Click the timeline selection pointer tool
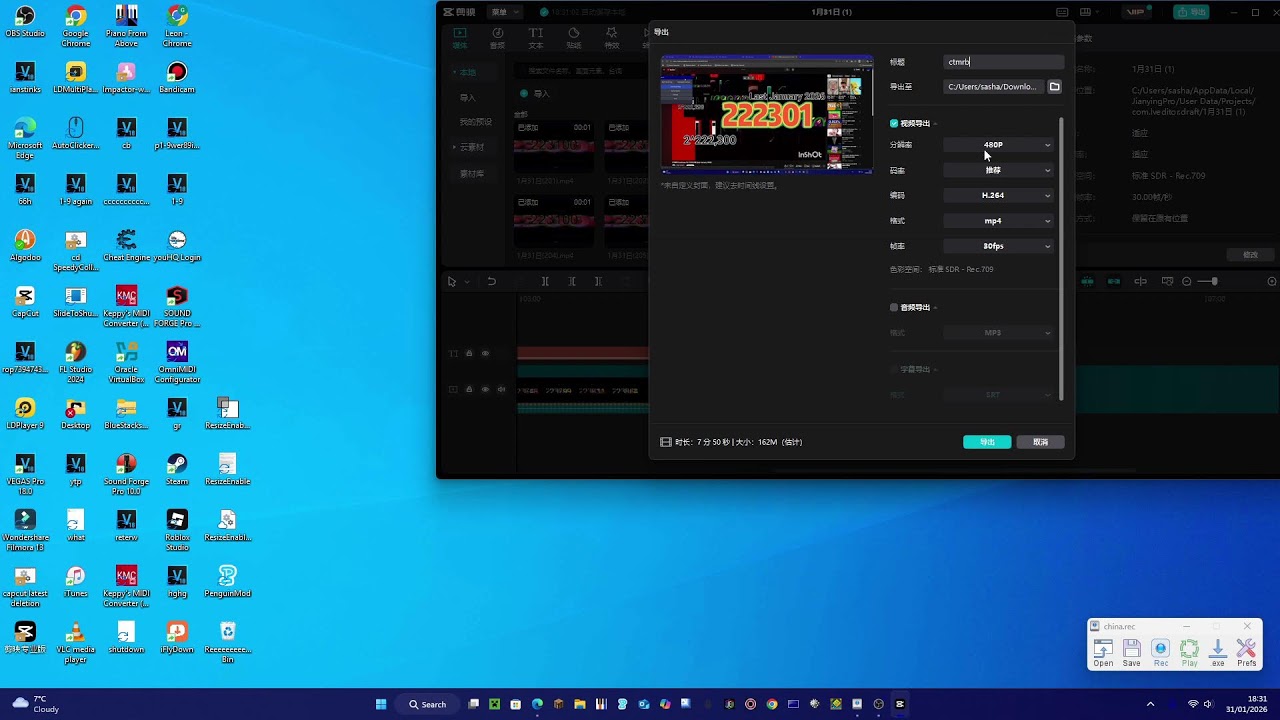 [452, 282]
